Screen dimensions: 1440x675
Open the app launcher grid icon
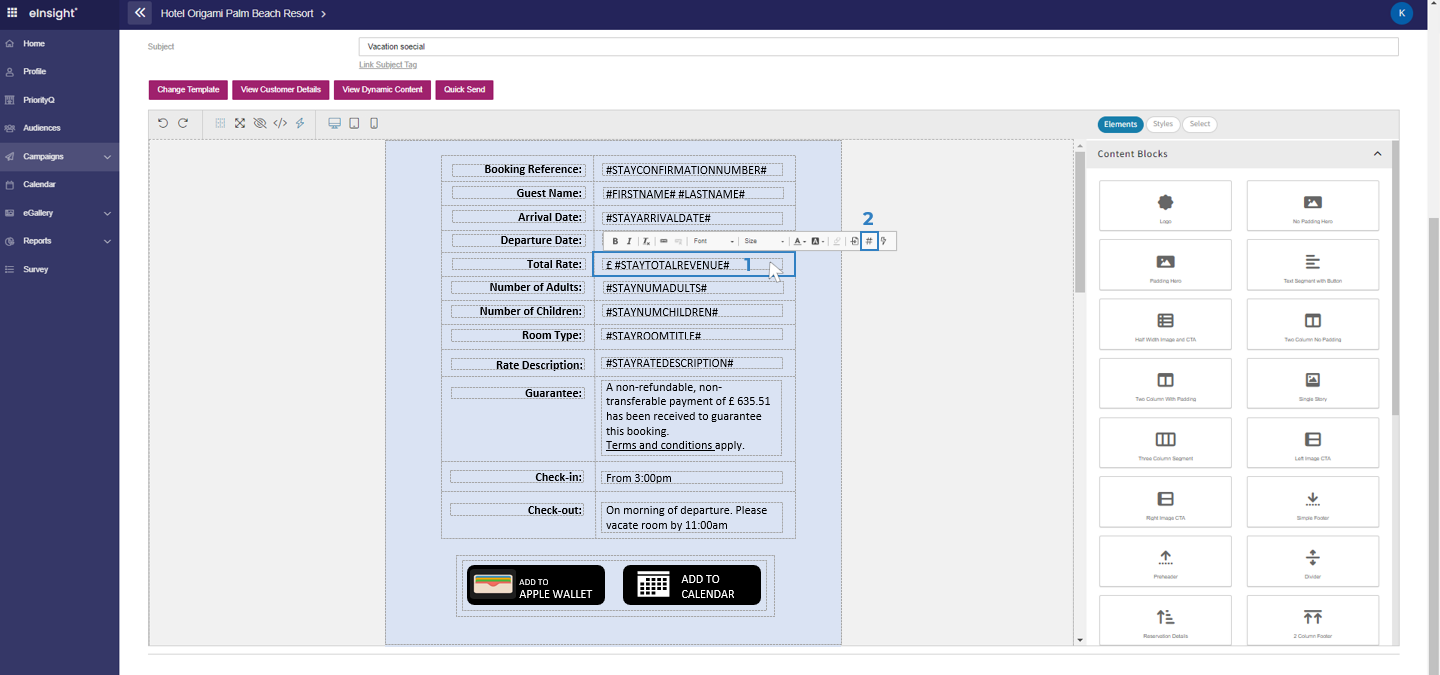(12, 13)
